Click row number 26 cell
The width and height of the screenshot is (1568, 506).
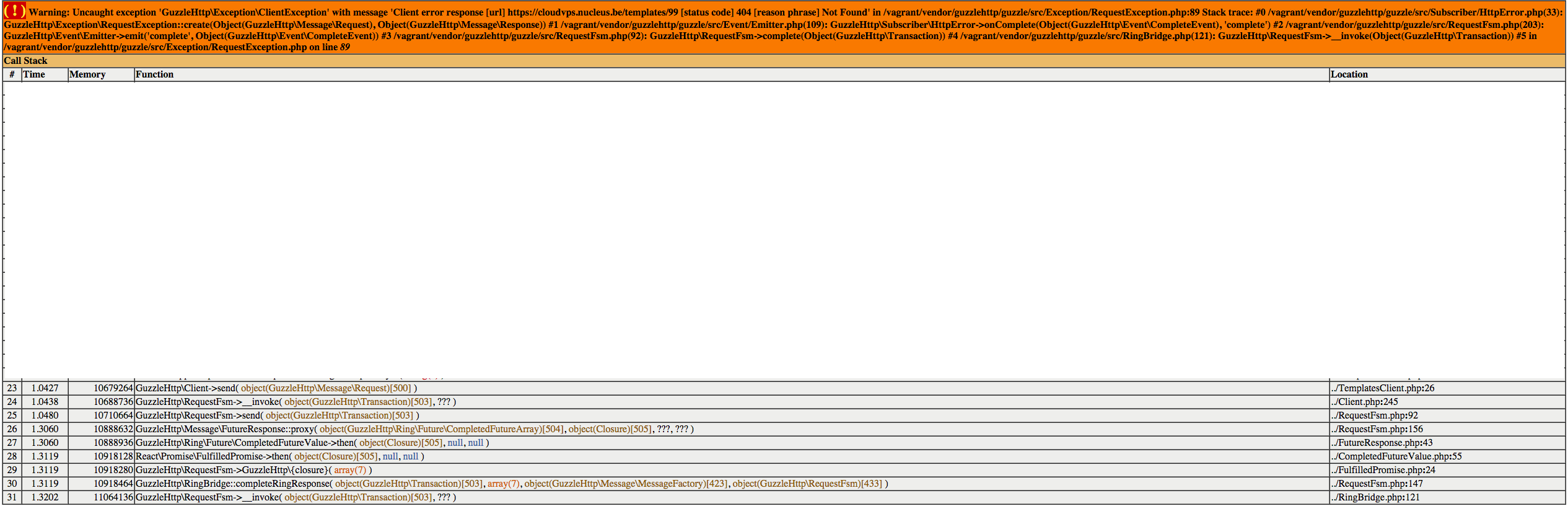tap(12, 429)
